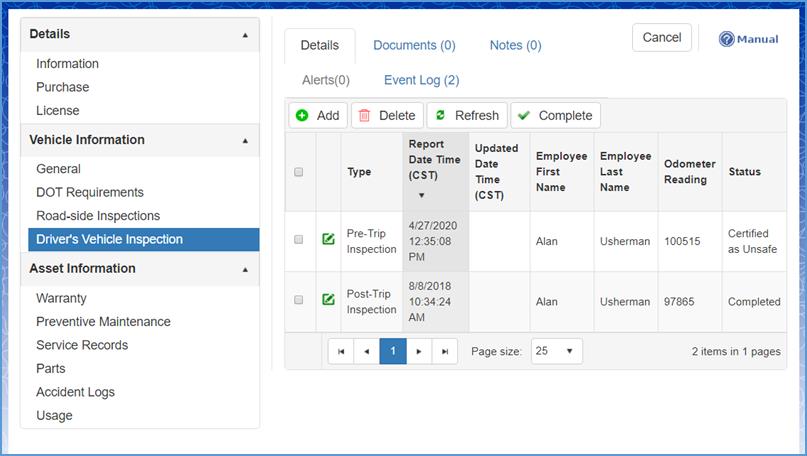Click the Complete checkmark icon

(x=524, y=116)
